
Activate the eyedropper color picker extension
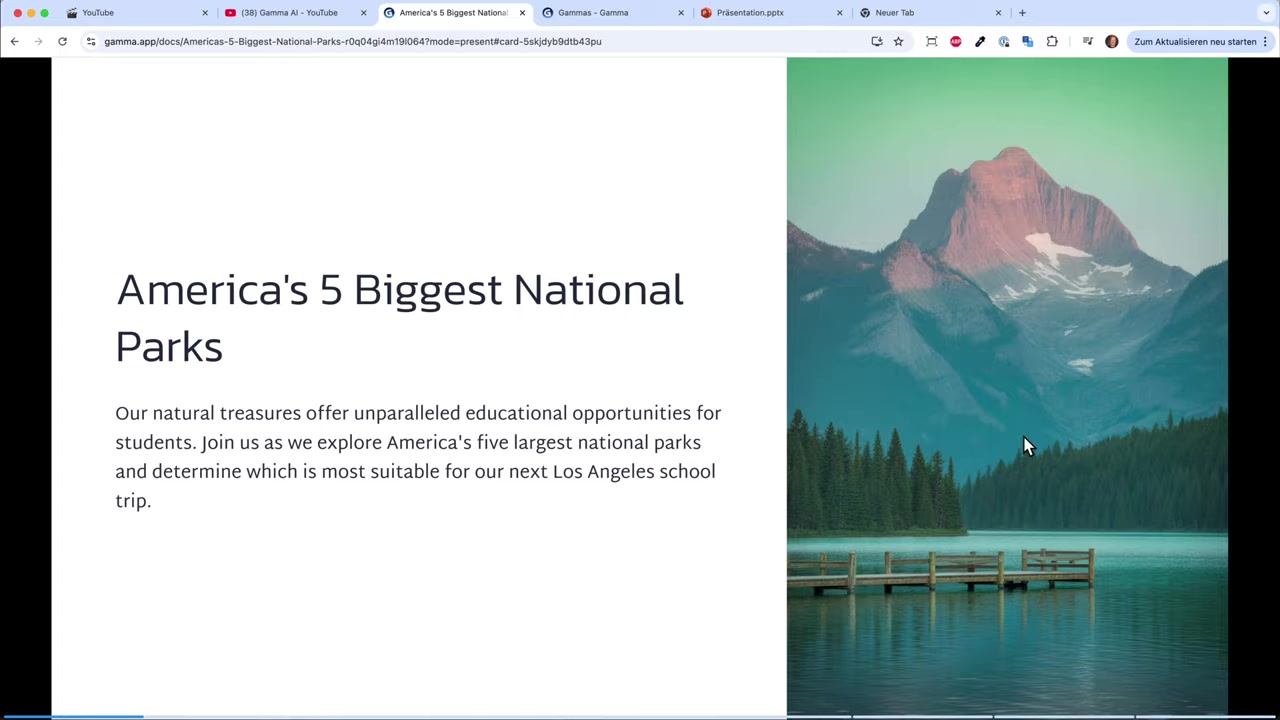(x=980, y=41)
